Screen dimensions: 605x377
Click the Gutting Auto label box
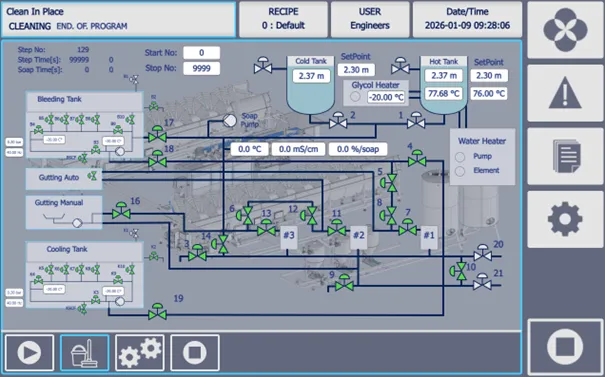pos(64,178)
